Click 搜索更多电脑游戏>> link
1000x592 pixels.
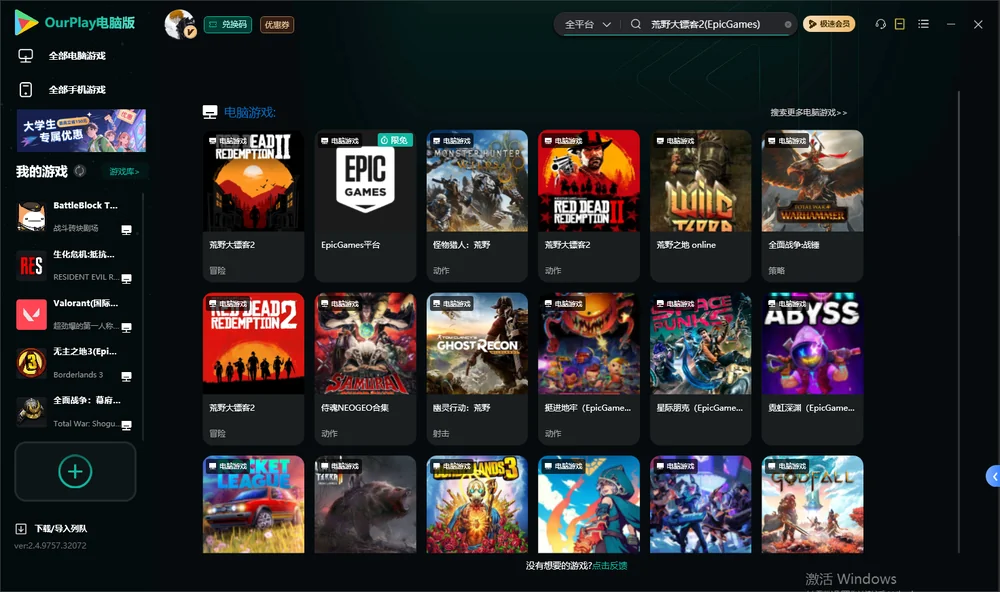point(808,113)
